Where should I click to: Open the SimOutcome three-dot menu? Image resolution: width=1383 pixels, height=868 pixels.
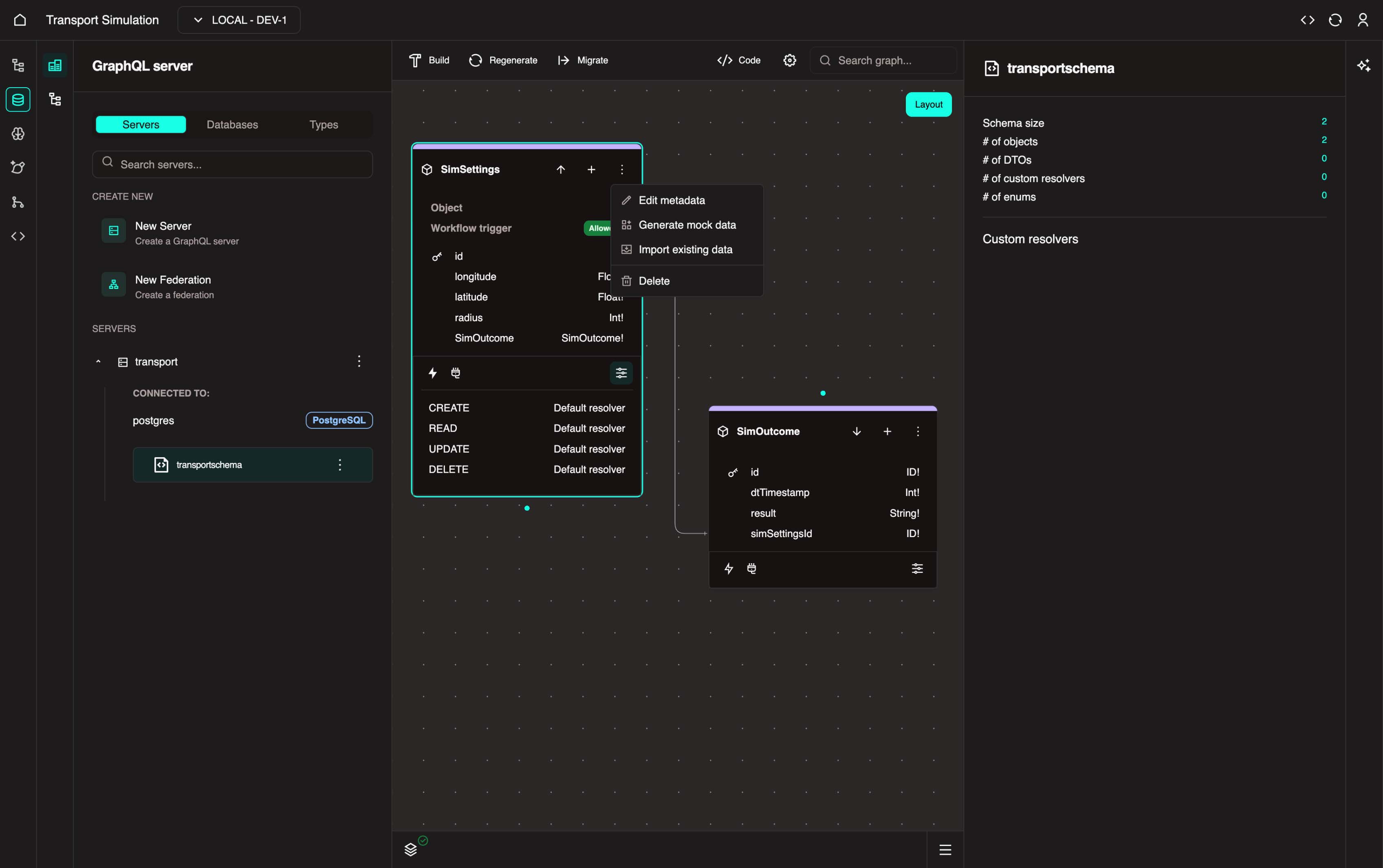[918, 431]
